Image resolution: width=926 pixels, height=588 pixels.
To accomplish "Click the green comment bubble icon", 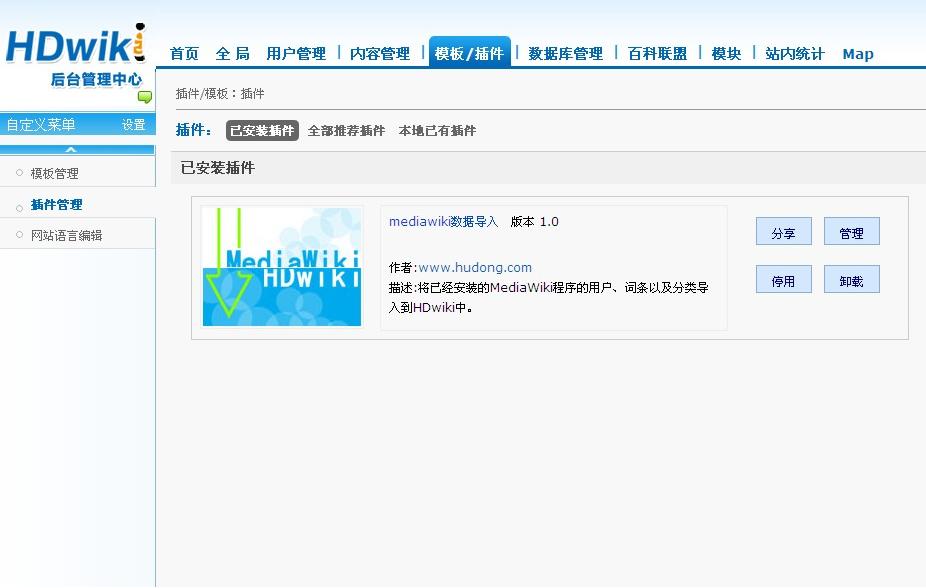I will 145,97.
